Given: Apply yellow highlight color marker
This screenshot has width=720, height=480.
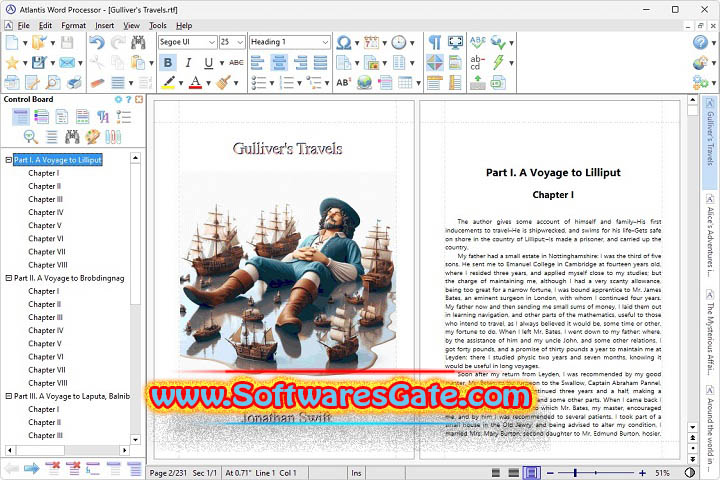Looking at the screenshot, I should click(169, 83).
